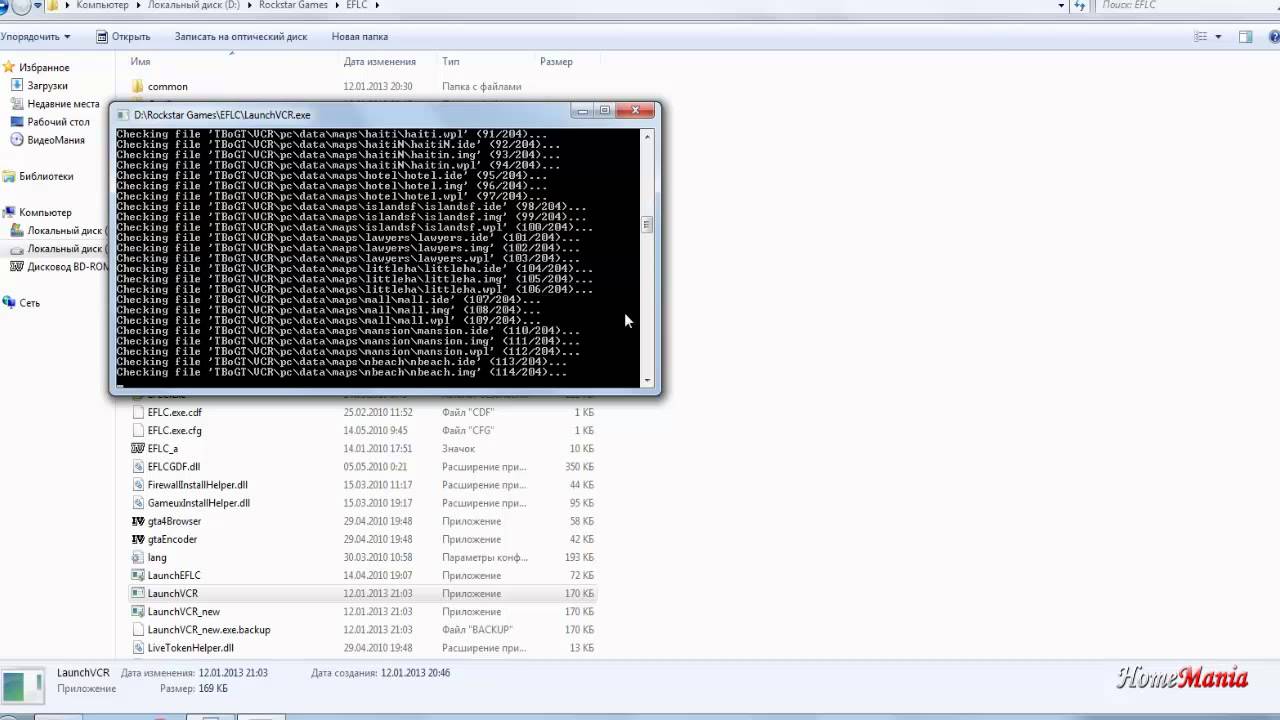Click the LaunchVCR_new.exe.backup file icon

(x=138, y=630)
